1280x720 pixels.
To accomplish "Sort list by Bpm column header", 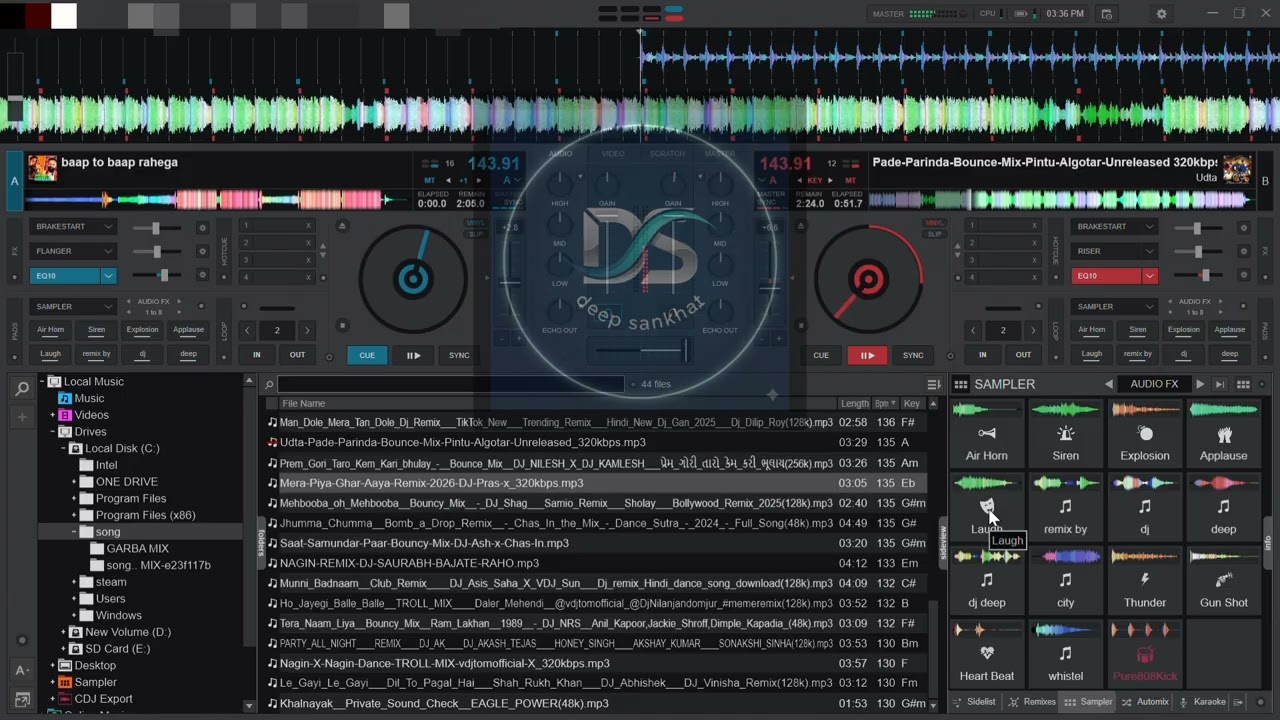I will 886,404.
